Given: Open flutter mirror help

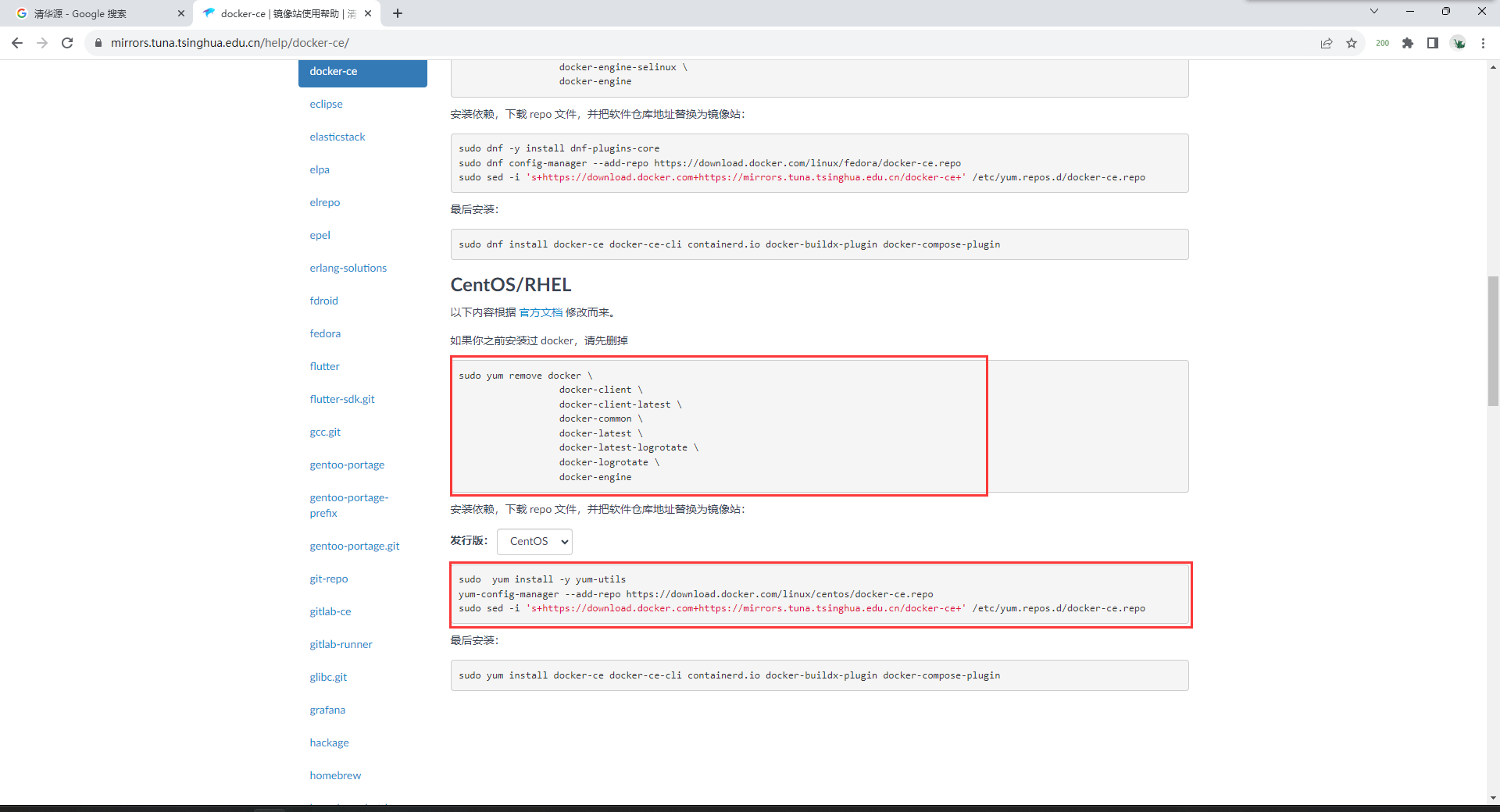Looking at the screenshot, I should point(324,366).
